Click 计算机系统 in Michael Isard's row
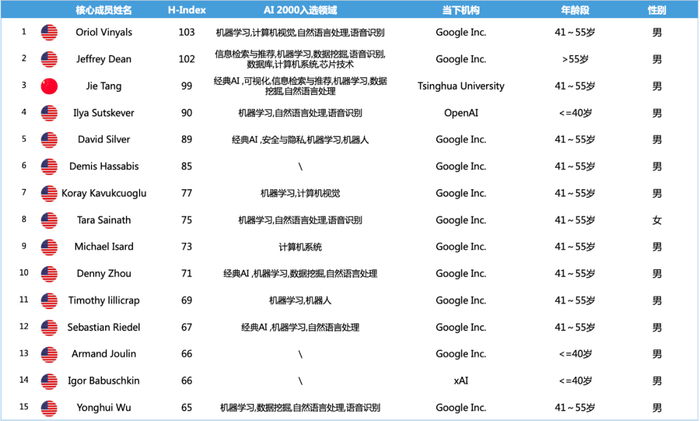This screenshot has width=700, height=421. (x=300, y=247)
